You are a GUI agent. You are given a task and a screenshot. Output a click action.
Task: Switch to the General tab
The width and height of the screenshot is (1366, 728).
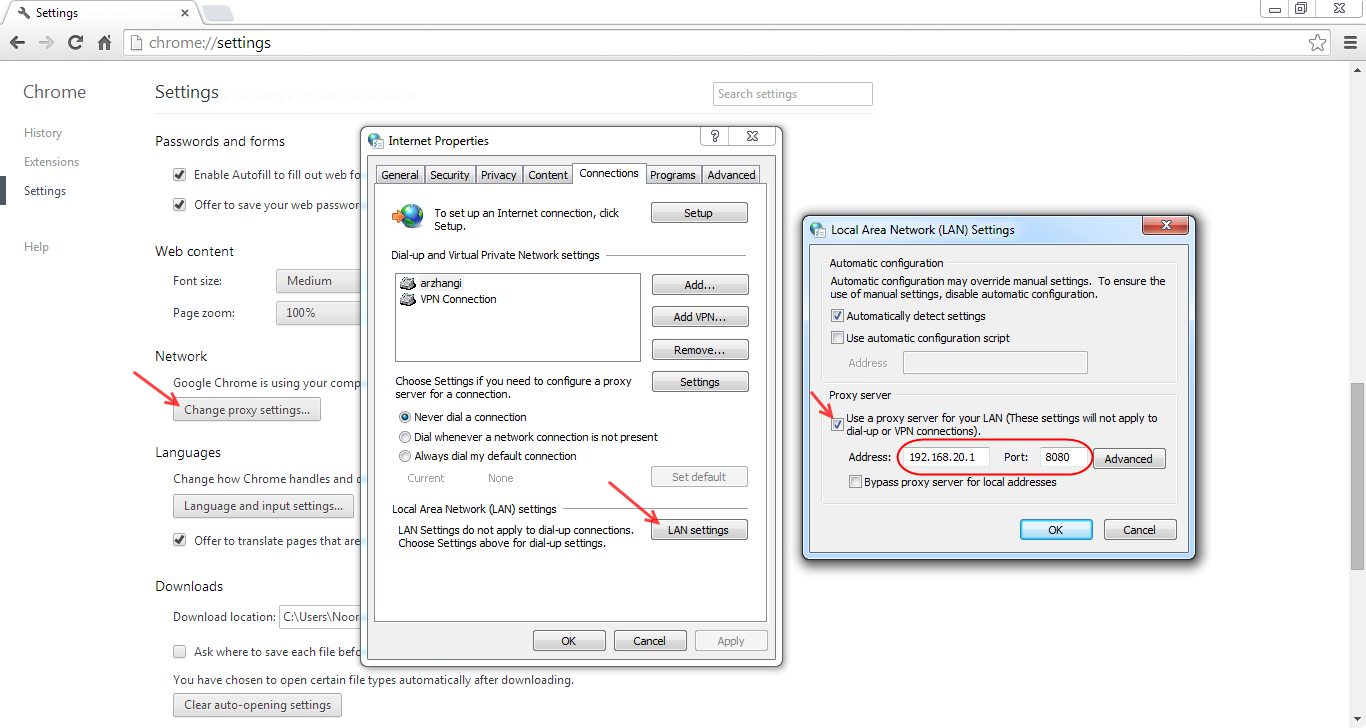pyautogui.click(x=400, y=175)
